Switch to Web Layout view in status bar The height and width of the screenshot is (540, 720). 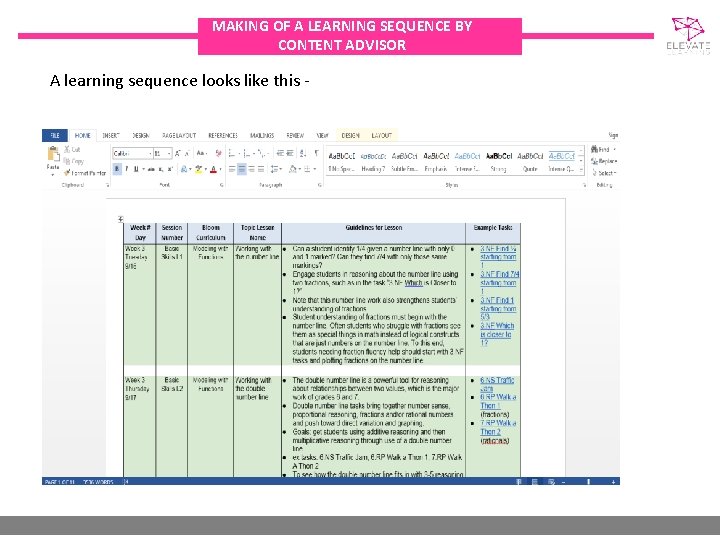[x=551, y=482]
